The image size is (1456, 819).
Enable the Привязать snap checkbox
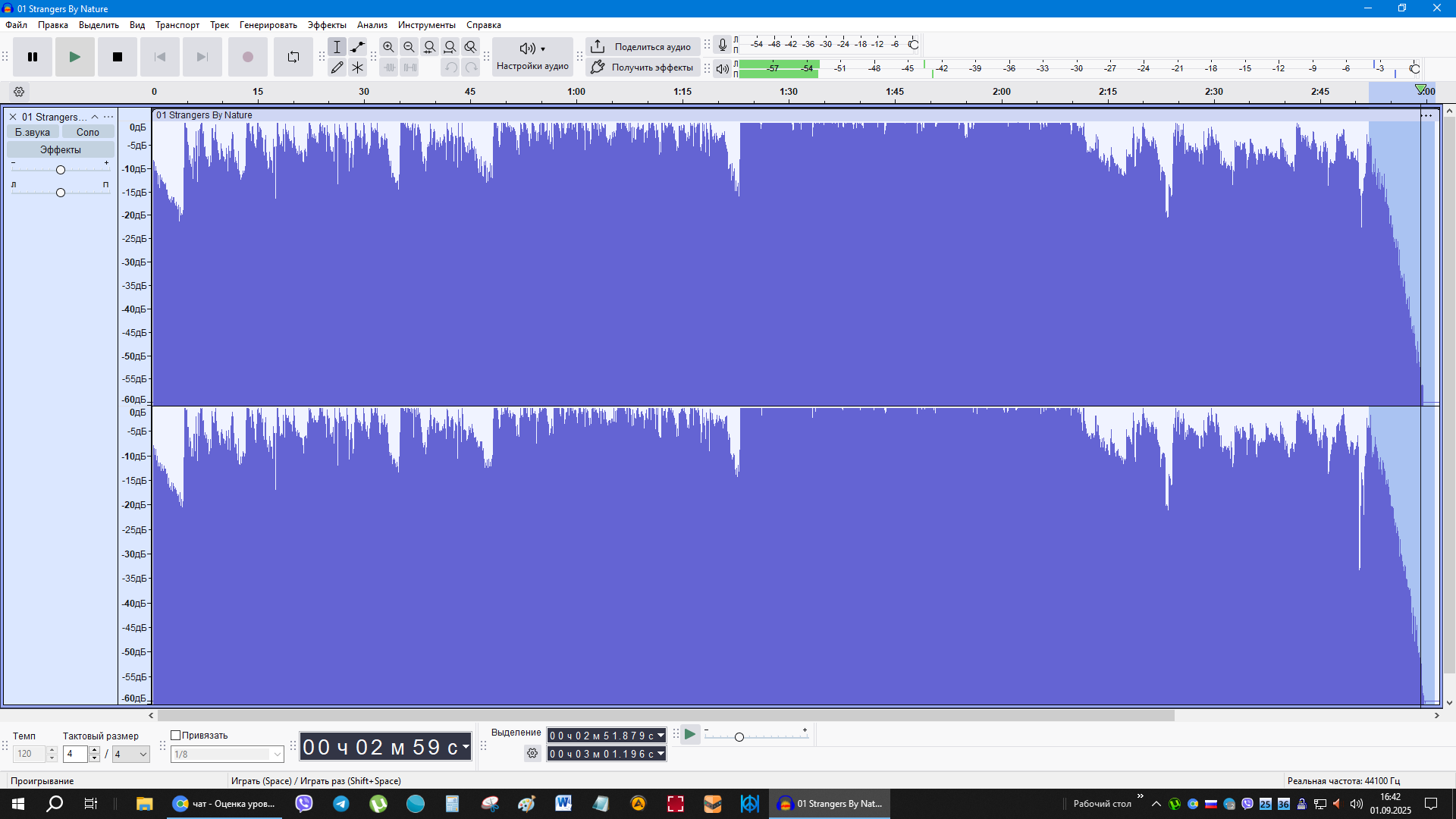(176, 736)
